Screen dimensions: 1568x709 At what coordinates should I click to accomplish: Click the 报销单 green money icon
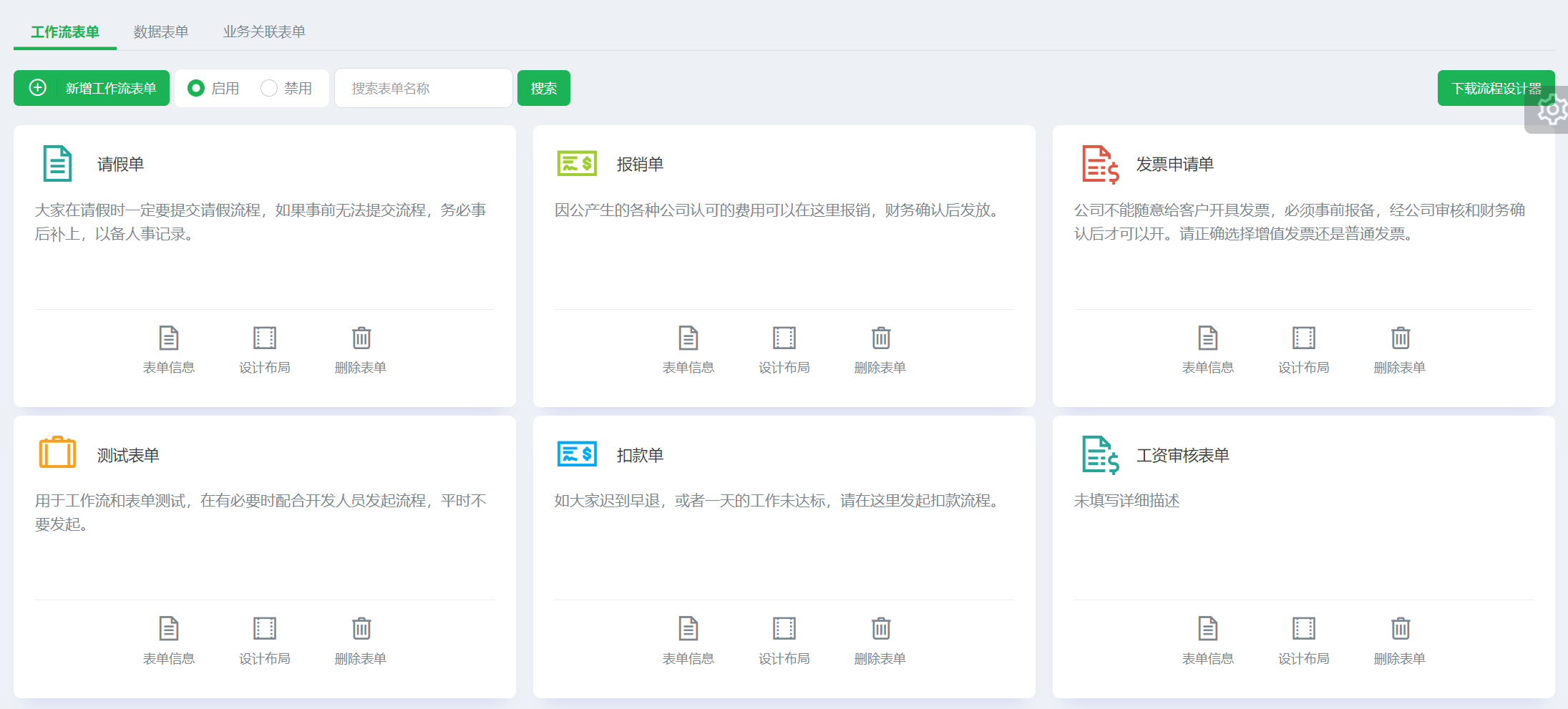577,164
